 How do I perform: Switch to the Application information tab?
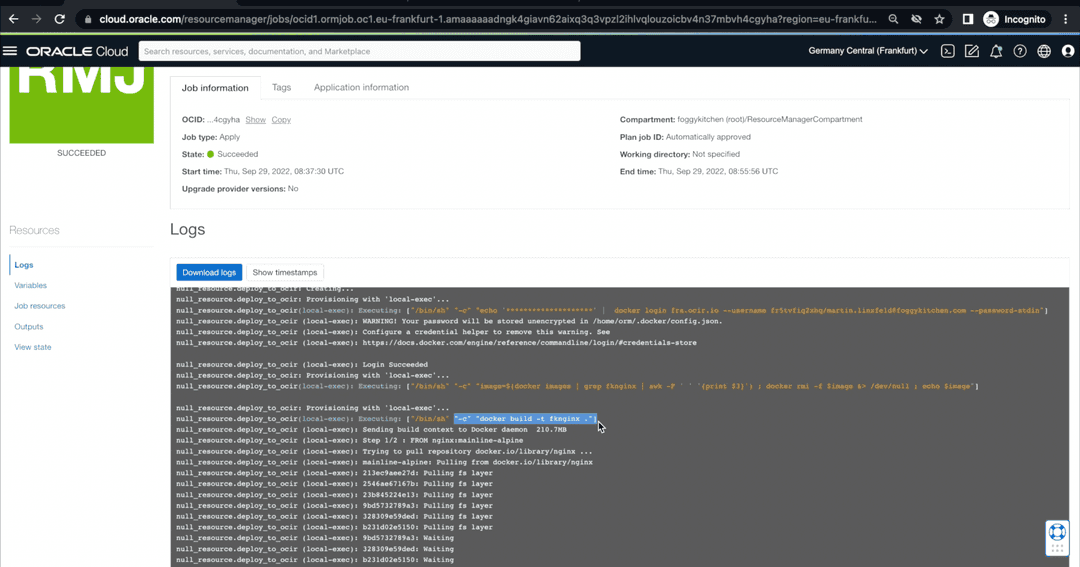click(x=362, y=87)
